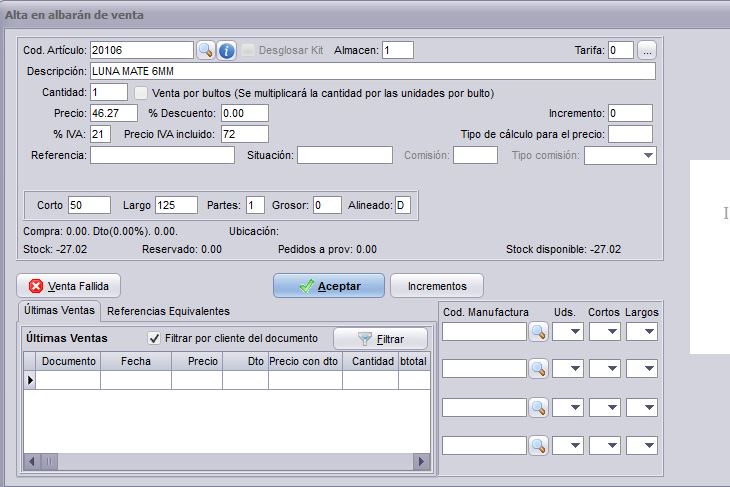Focus the Partes field

255,205
